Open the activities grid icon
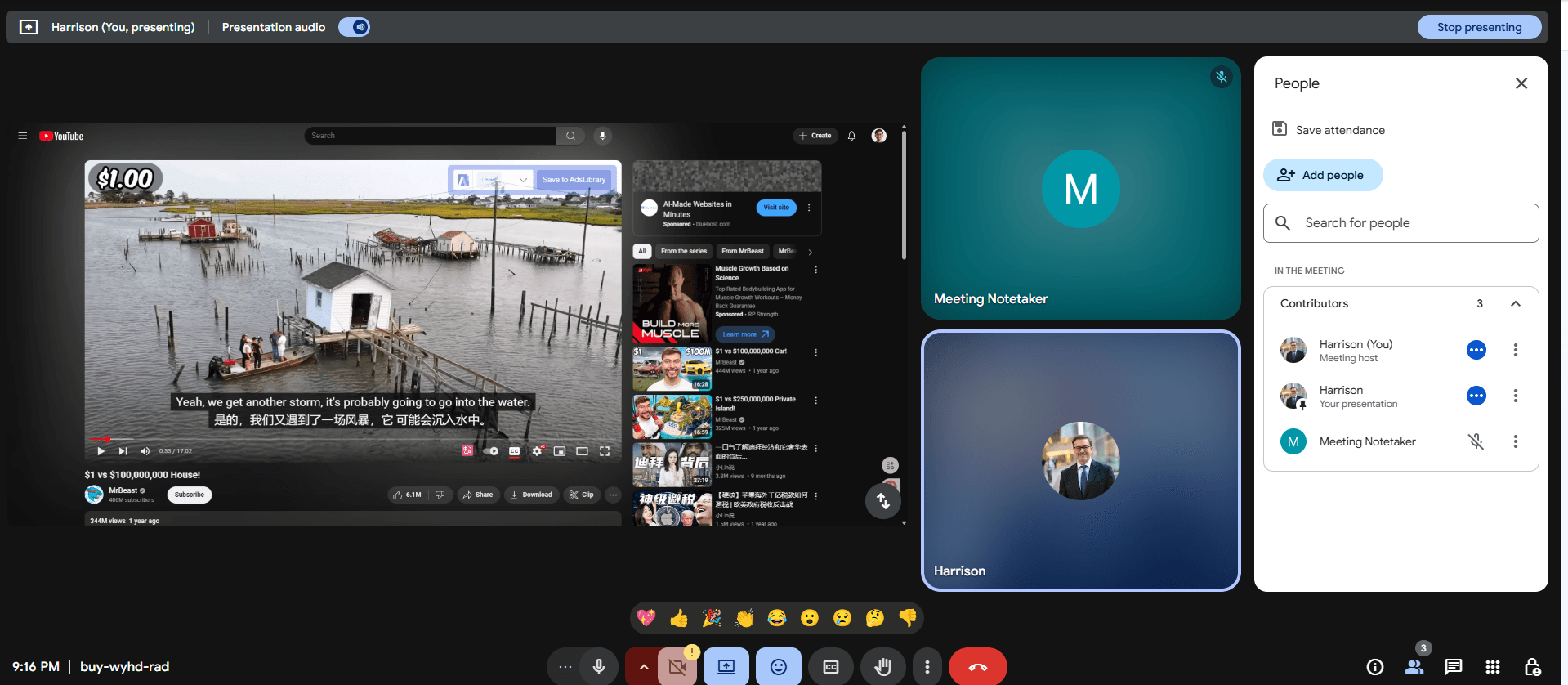This screenshot has width=1568, height=685. (x=1492, y=667)
